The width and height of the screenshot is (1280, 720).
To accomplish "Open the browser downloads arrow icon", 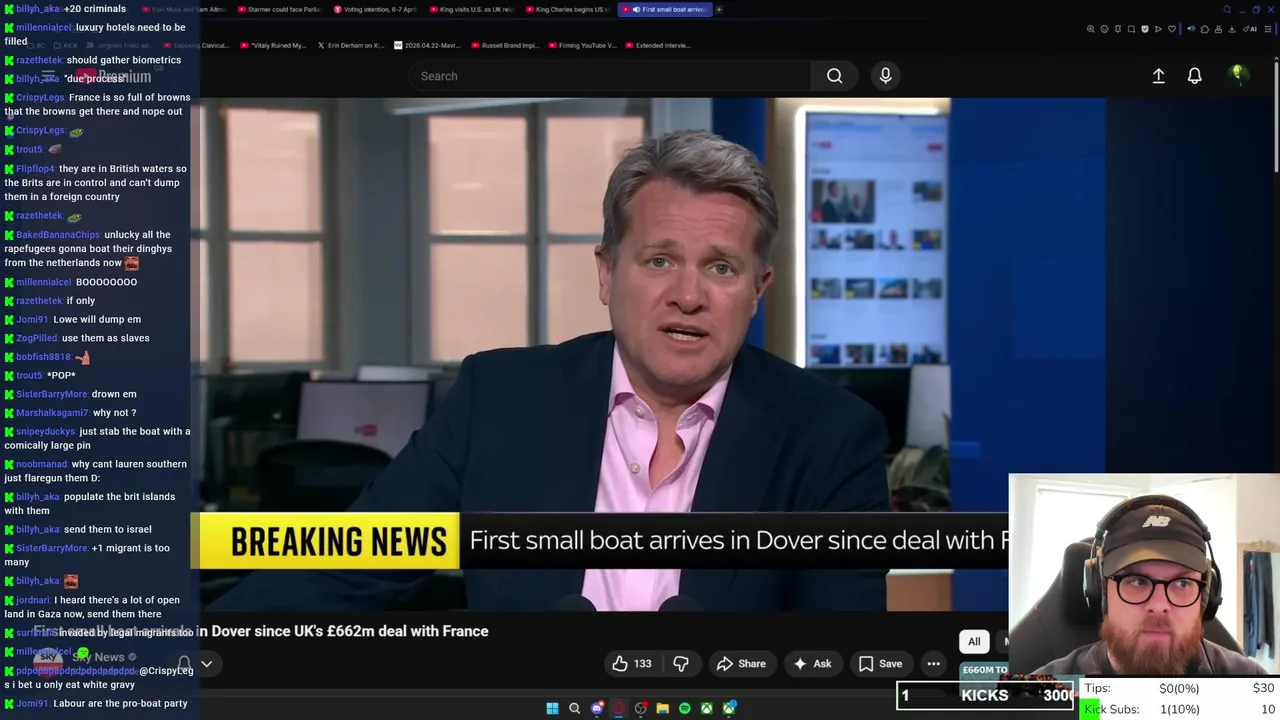I will [x=1231, y=29].
